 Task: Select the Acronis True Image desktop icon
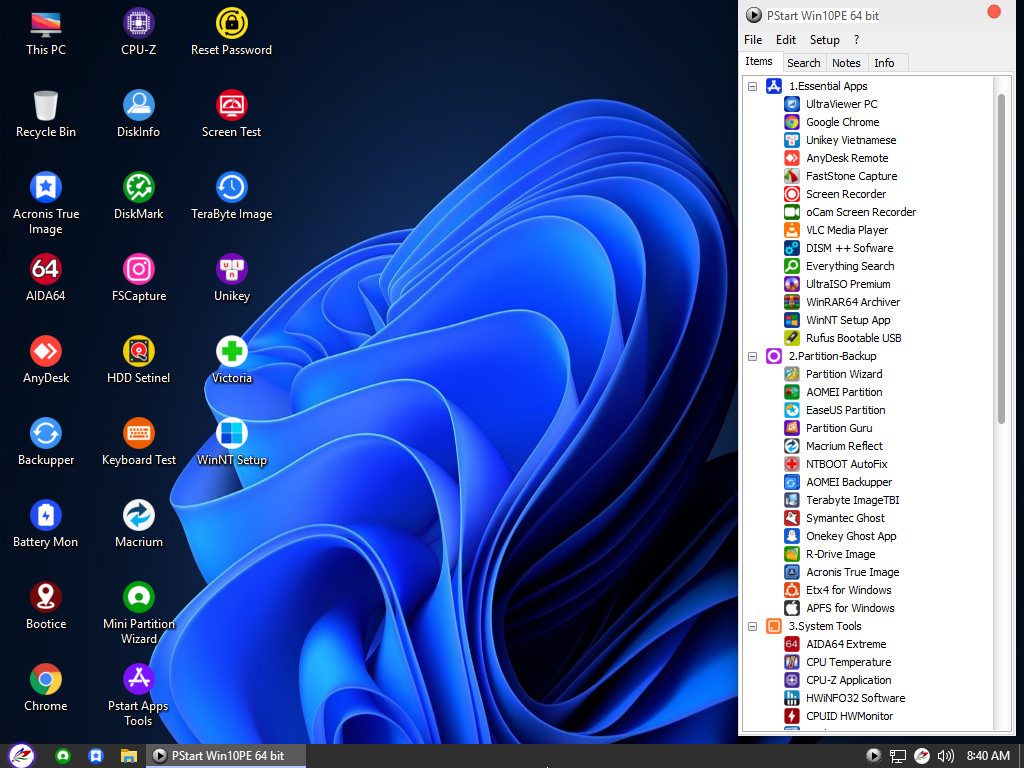coord(46,204)
